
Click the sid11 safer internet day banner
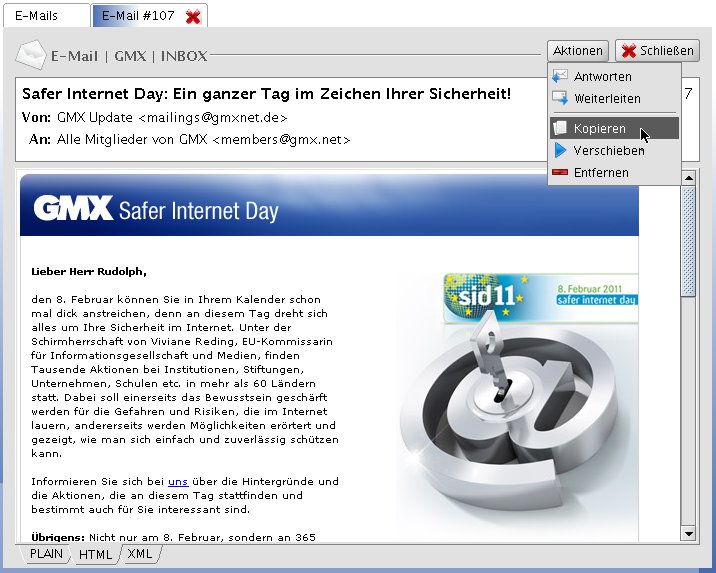[x=541, y=298]
